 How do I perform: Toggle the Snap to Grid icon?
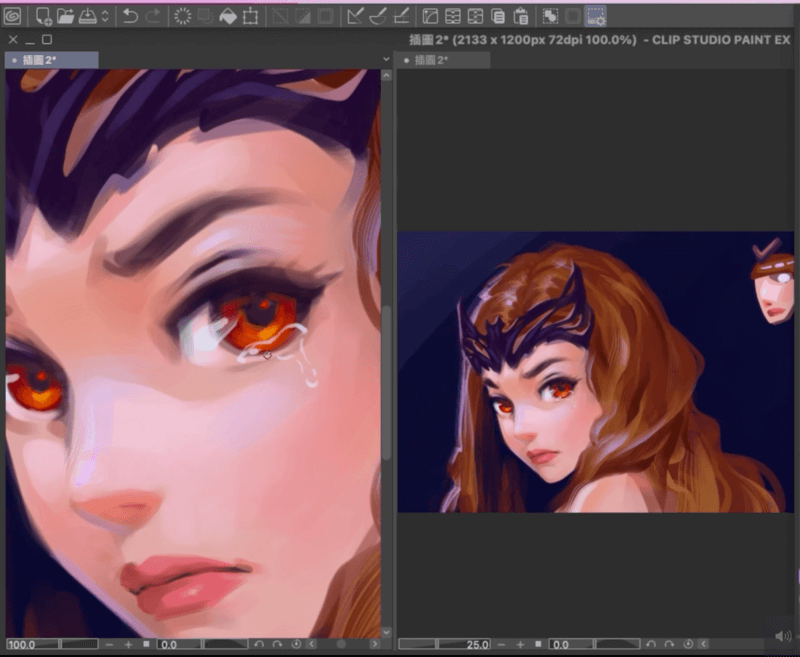(401, 16)
